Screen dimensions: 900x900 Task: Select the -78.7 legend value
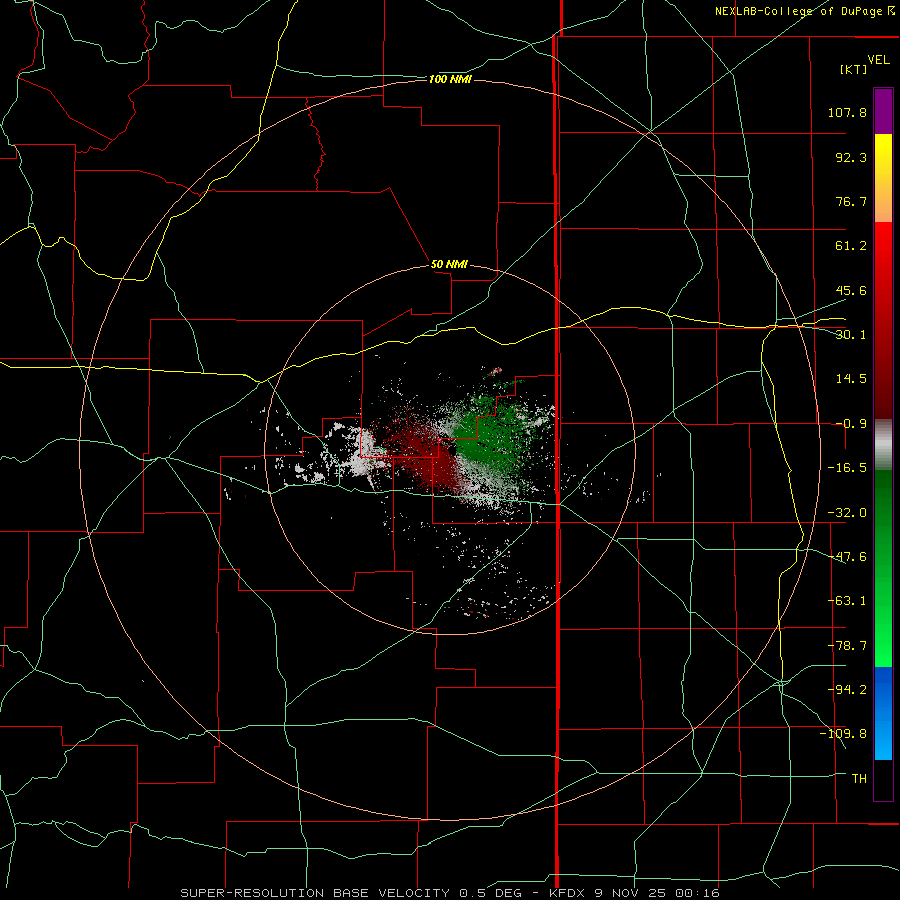pos(847,646)
